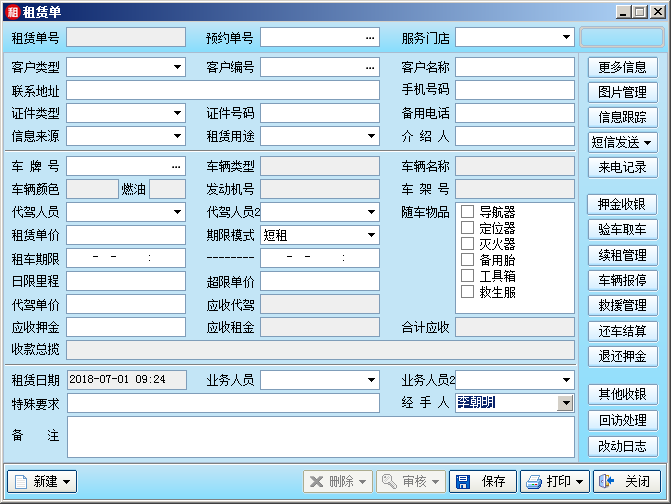Viewport: 671px width, 504px height.
Task: Open the 代驾人员 dropdown
Action: 177,212
